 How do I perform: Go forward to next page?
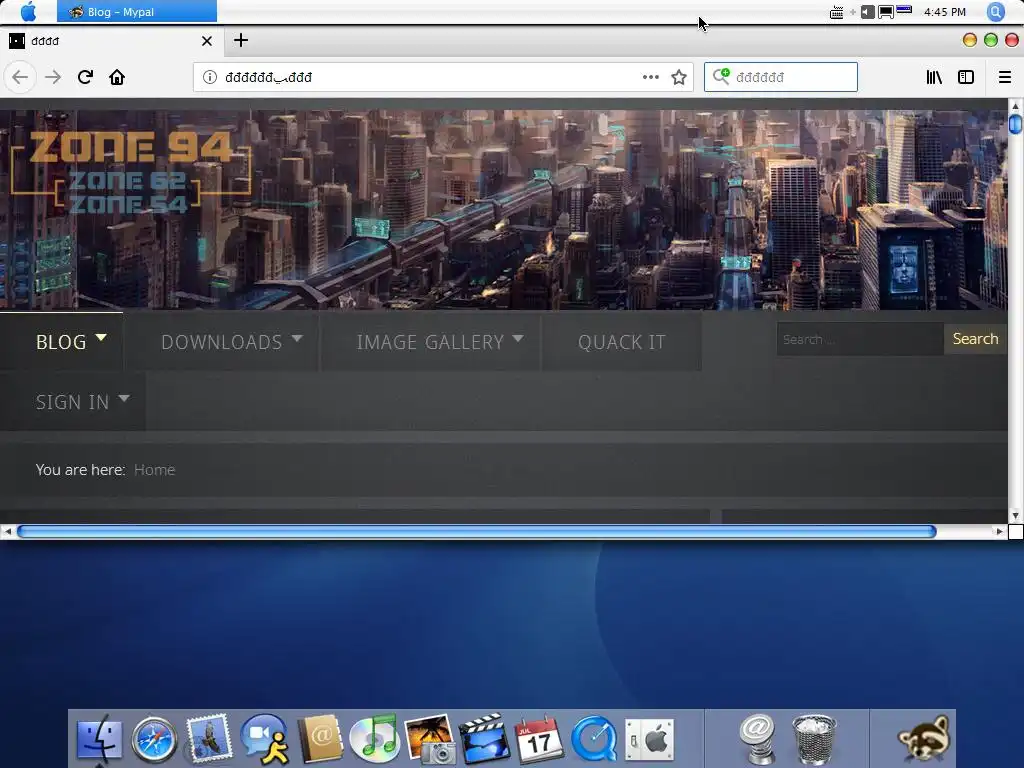pyautogui.click(x=53, y=77)
